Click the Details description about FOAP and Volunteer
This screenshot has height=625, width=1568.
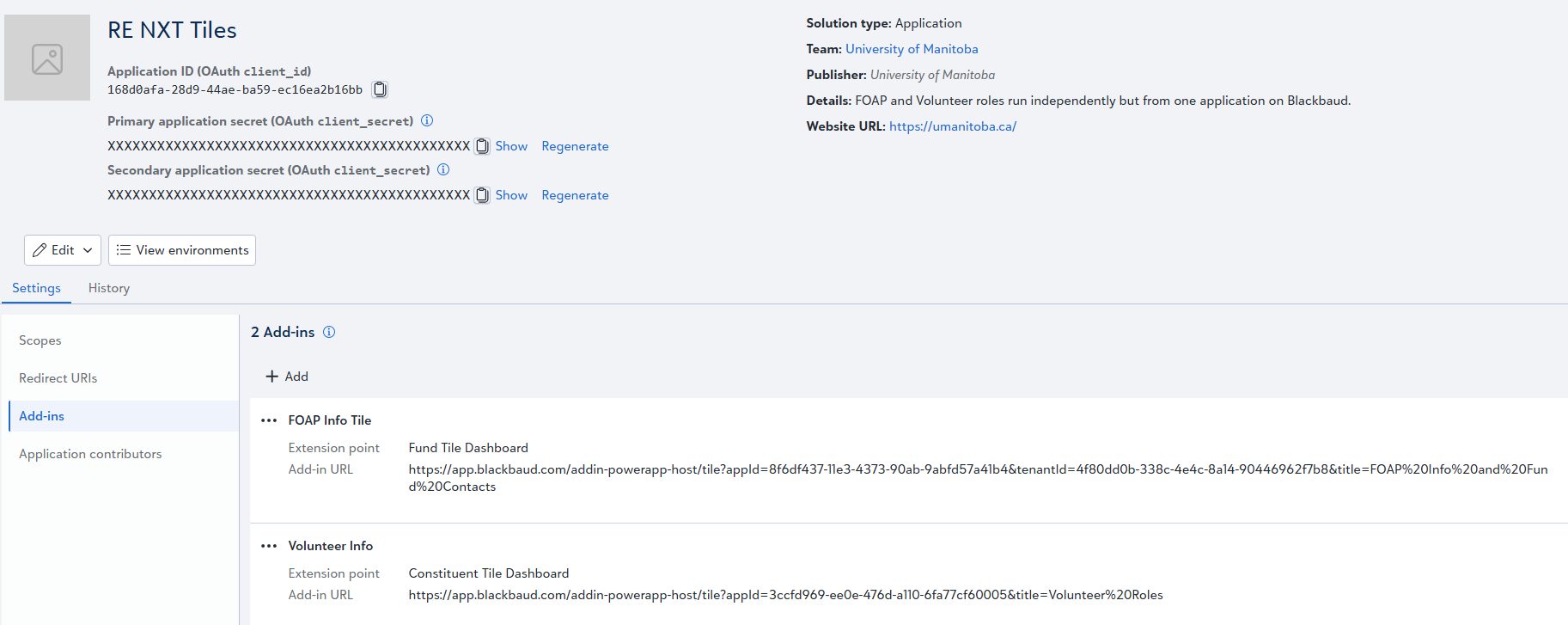(1078, 101)
